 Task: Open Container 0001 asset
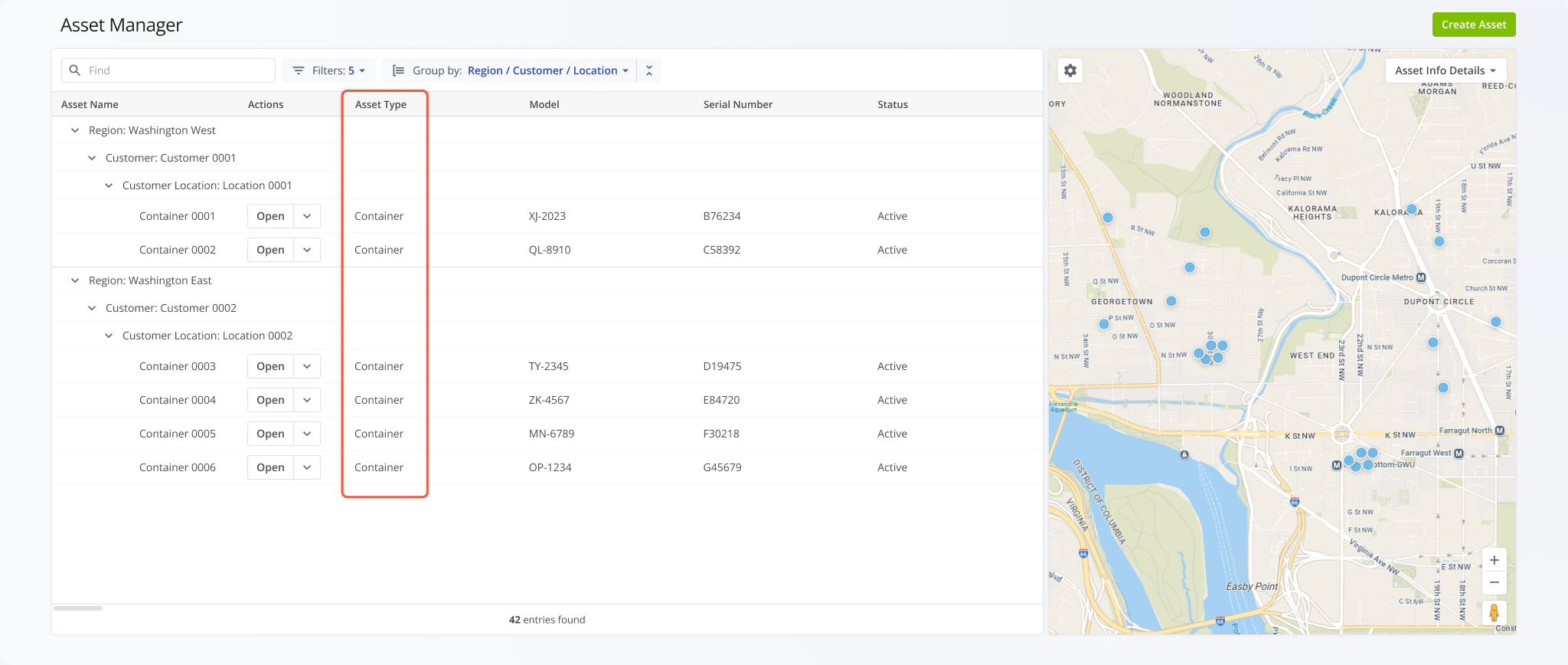click(x=270, y=216)
